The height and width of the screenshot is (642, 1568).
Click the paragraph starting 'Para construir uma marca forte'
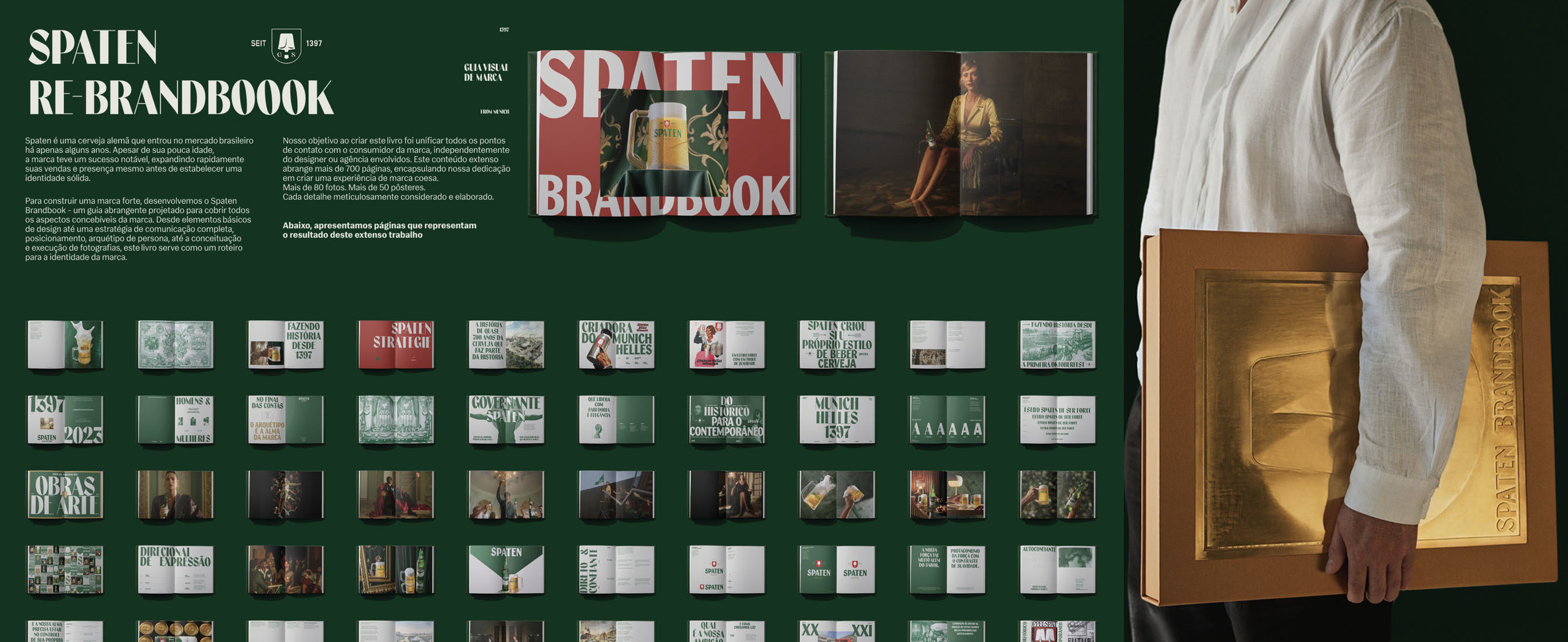pyautogui.click(x=138, y=229)
